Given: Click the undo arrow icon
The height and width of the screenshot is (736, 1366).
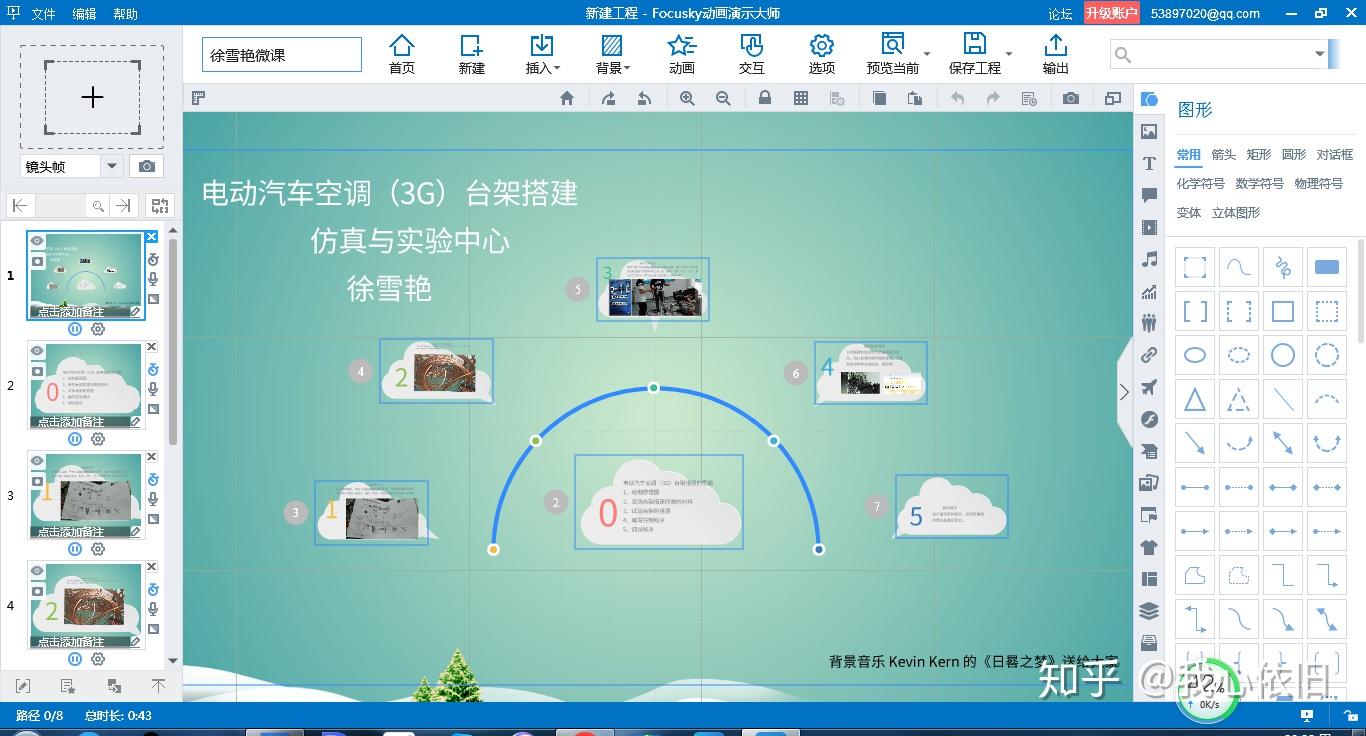Looking at the screenshot, I should (956, 98).
